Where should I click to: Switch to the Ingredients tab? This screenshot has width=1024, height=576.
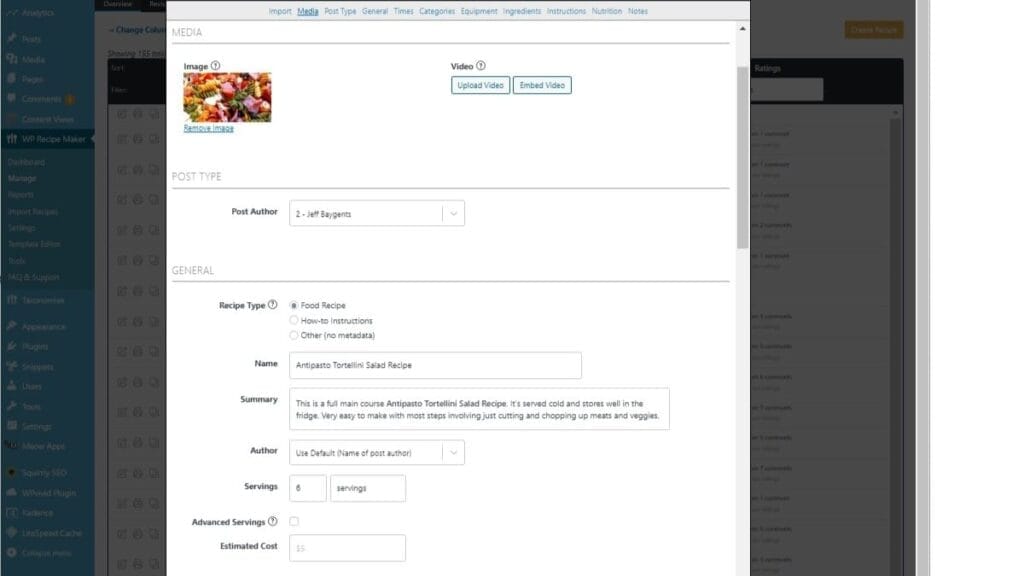(521, 11)
